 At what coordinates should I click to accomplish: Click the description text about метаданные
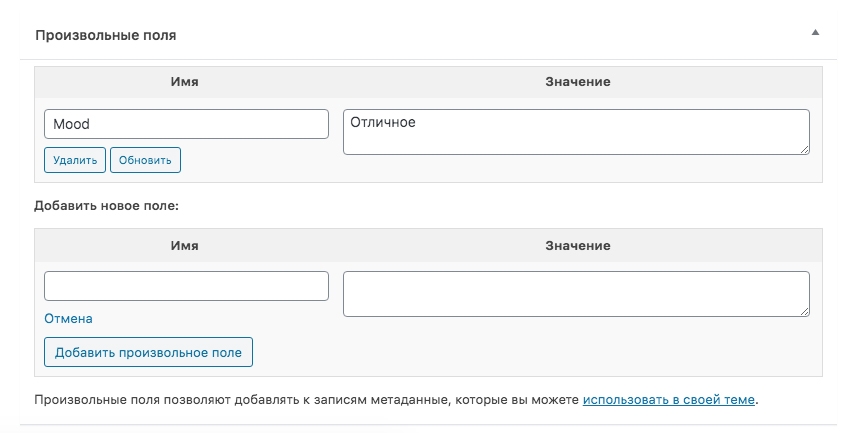tap(300, 400)
